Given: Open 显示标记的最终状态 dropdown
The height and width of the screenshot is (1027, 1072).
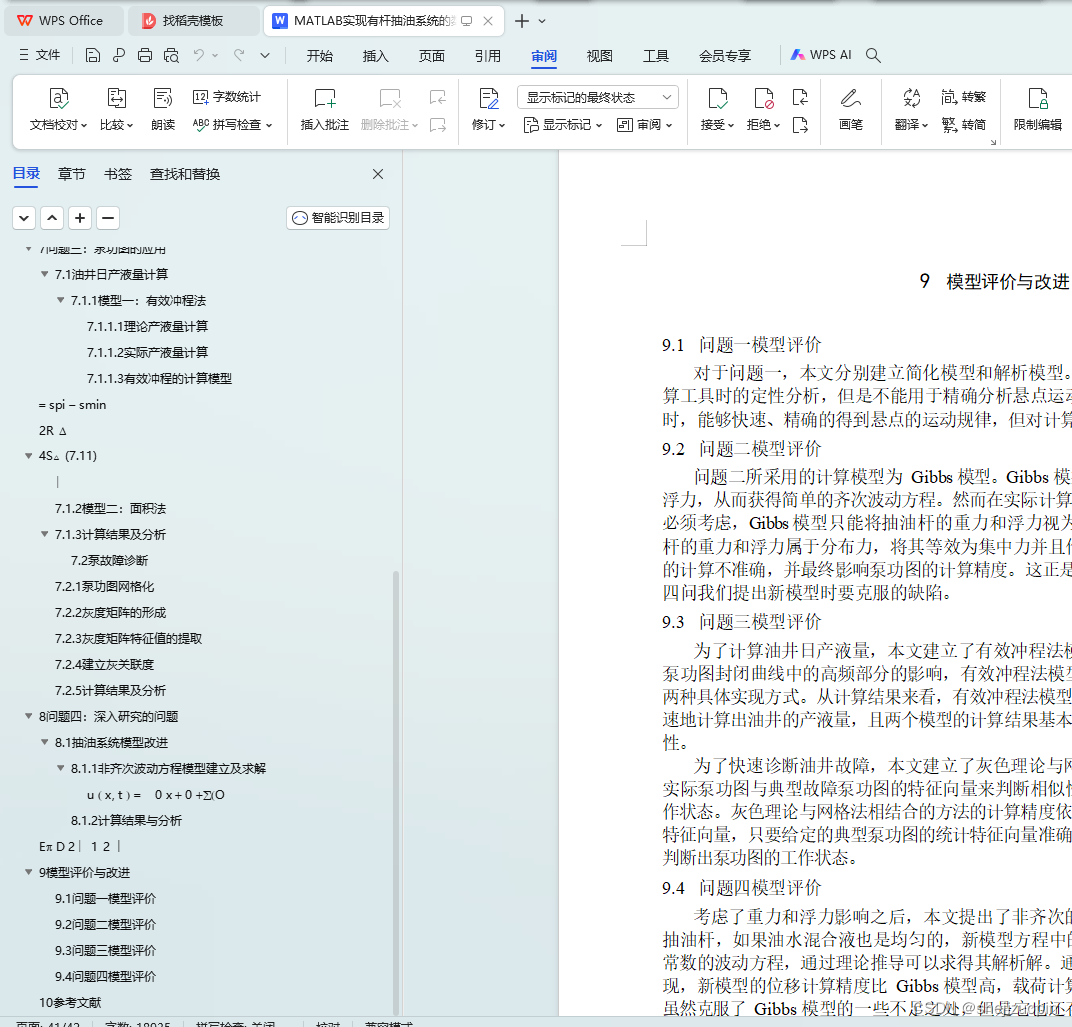Looking at the screenshot, I should point(598,98).
